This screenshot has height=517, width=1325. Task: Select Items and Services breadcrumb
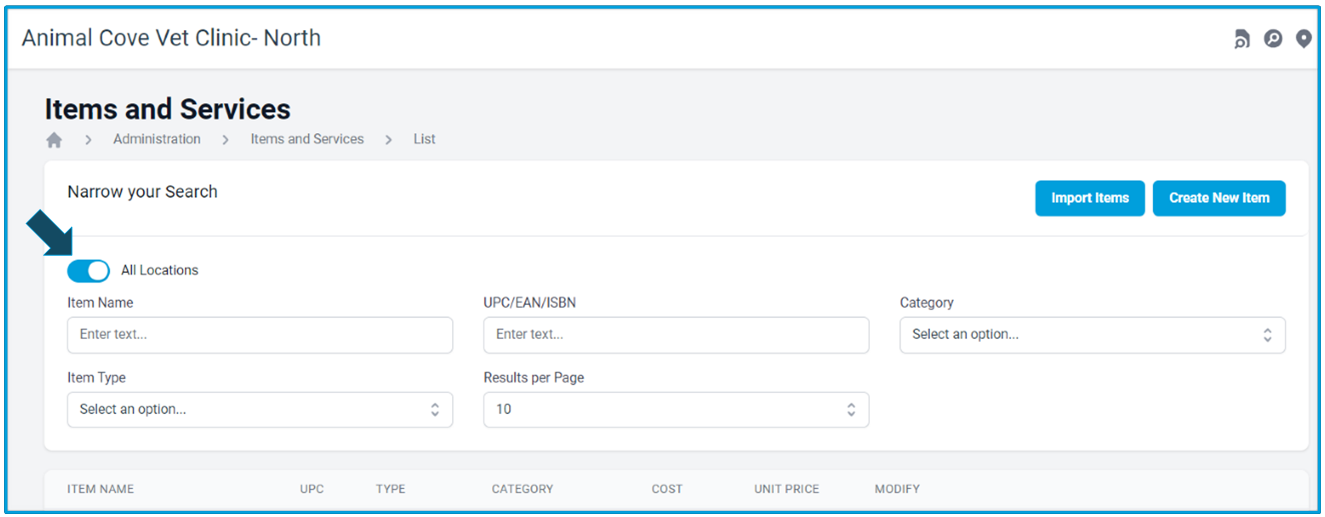[x=307, y=139]
